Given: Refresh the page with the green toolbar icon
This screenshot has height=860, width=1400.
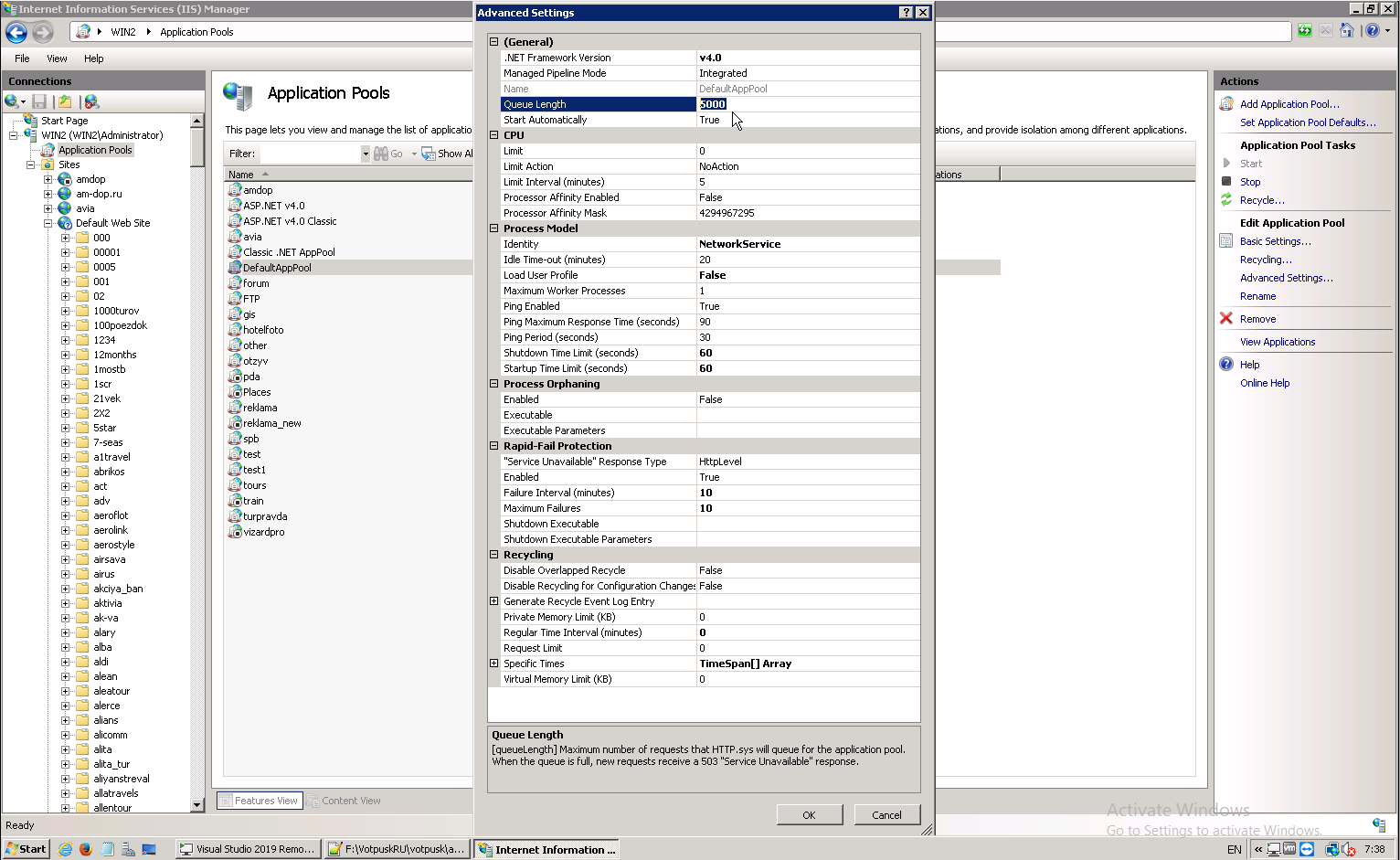Looking at the screenshot, I should [x=1305, y=31].
